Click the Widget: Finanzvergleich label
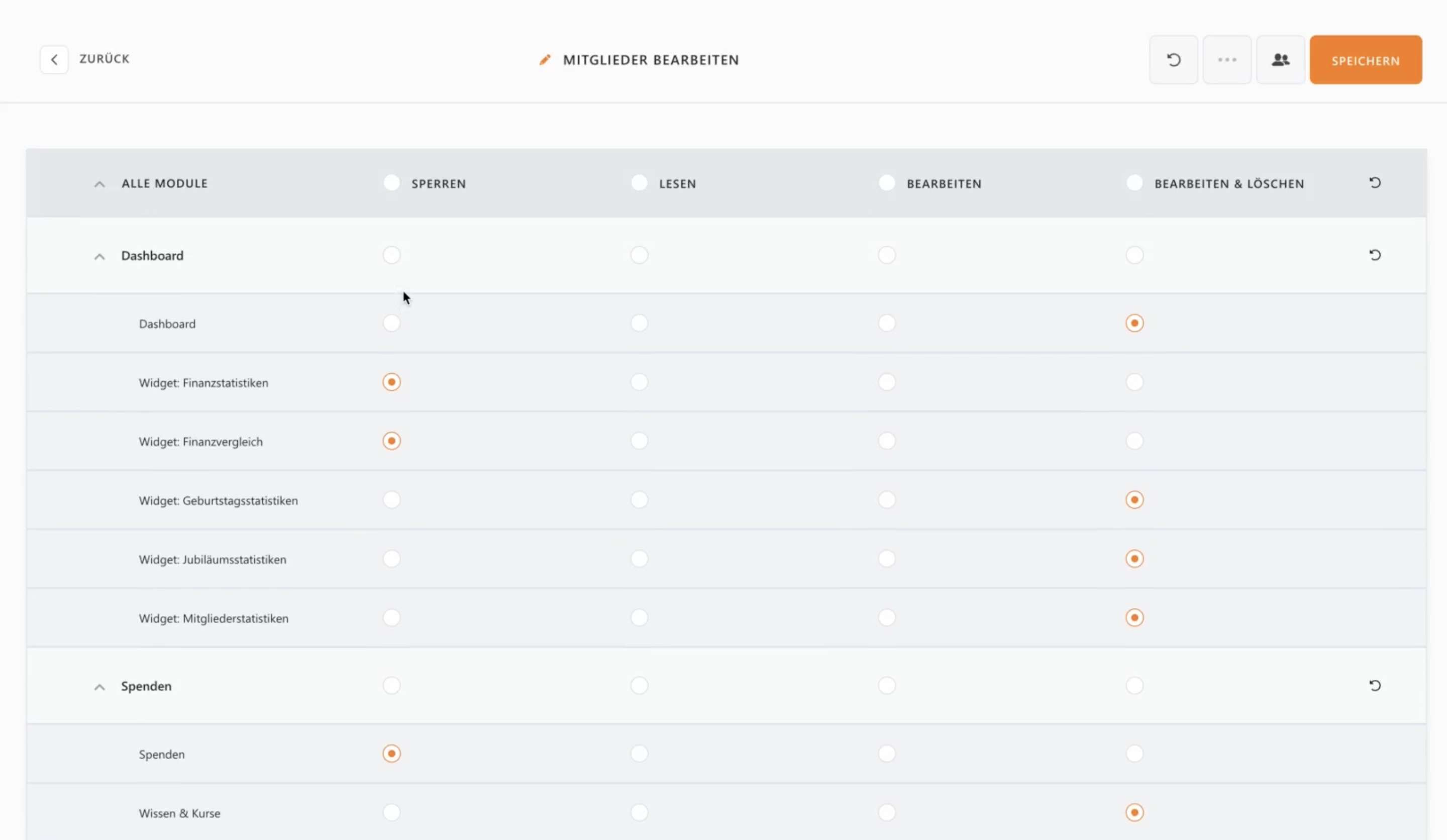Screen dimensions: 1447x840 200,442
